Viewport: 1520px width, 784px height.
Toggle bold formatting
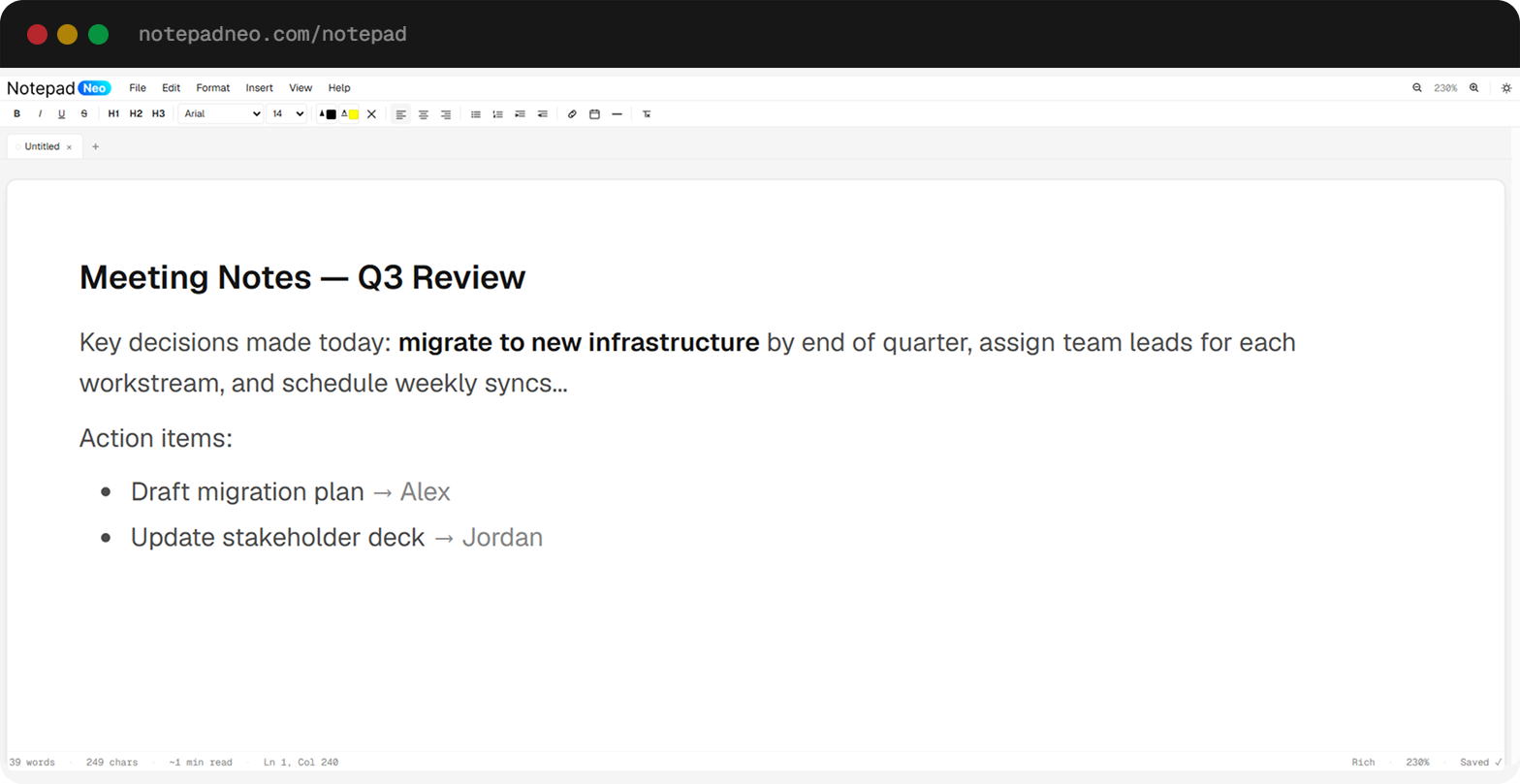tap(16, 114)
